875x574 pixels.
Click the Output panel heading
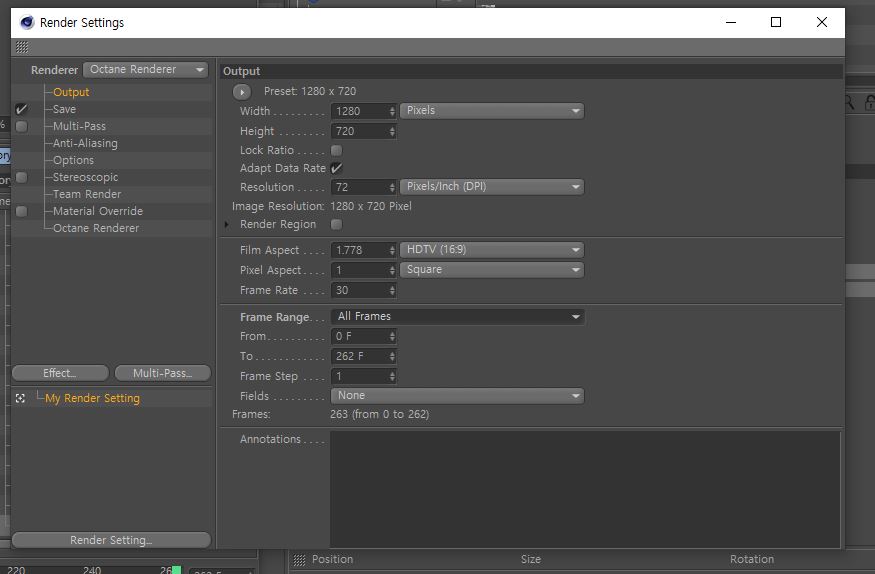tap(242, 71)
